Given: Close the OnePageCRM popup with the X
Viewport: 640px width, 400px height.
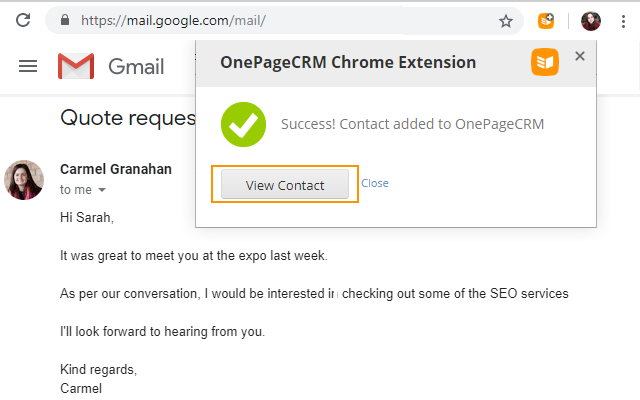Looking at the screenshot, I should coord(580,56).
